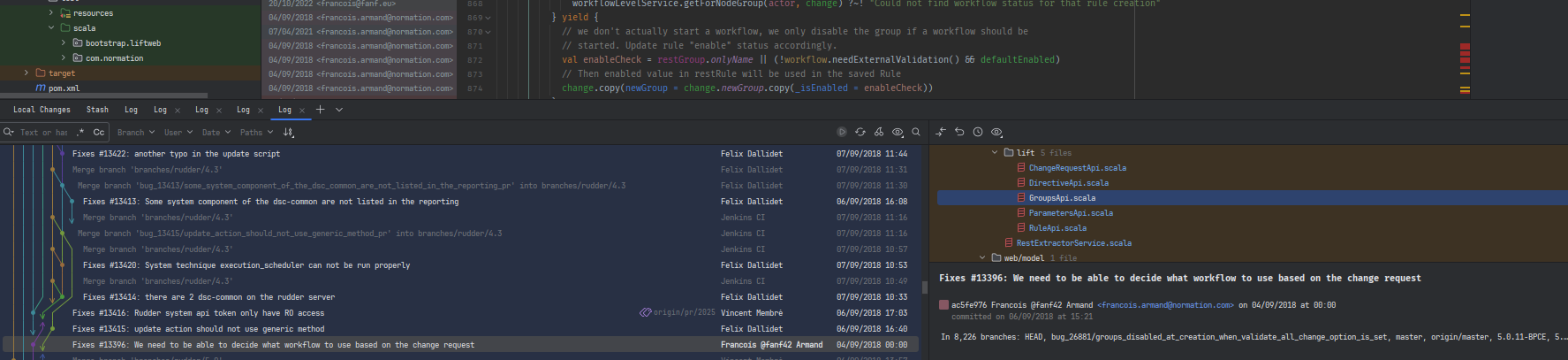Select RestExtractorService.scala in changed files
The height and width of the screenshot is (360, 1568).
(1073, 242)
